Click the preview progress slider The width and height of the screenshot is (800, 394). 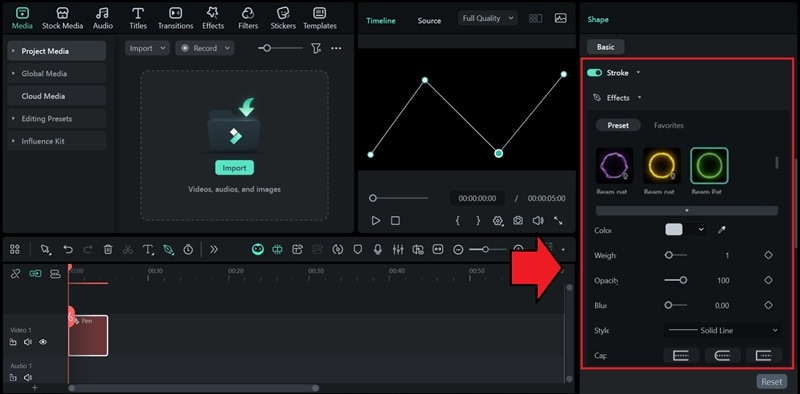tap(399, 198)
